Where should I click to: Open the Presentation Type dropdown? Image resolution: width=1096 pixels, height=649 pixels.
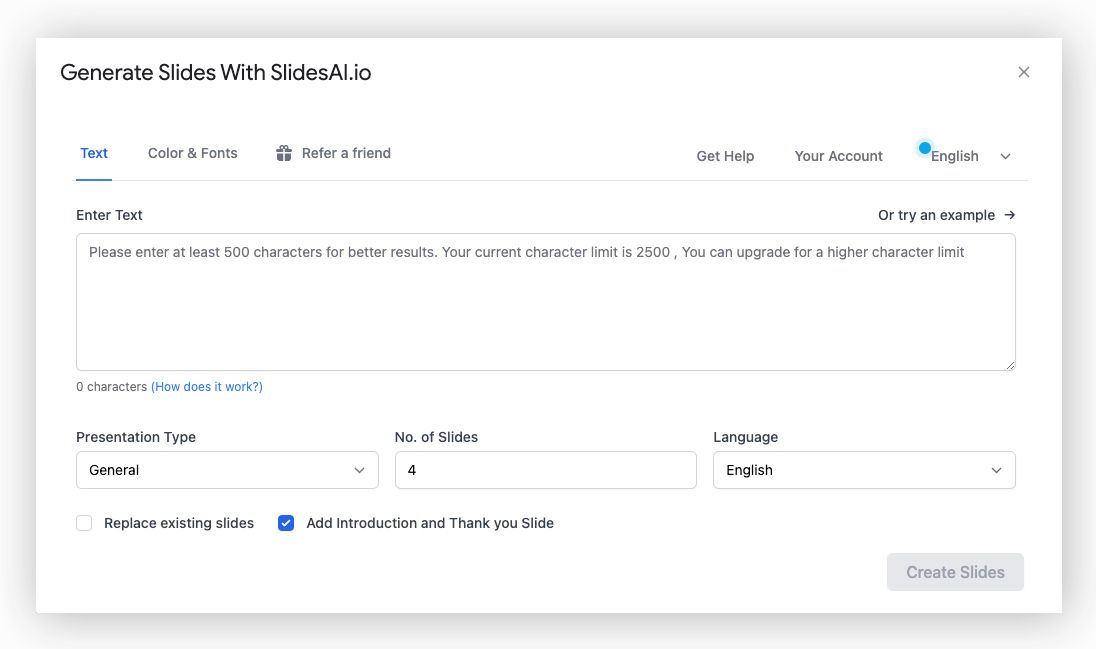tap(227, 470)
